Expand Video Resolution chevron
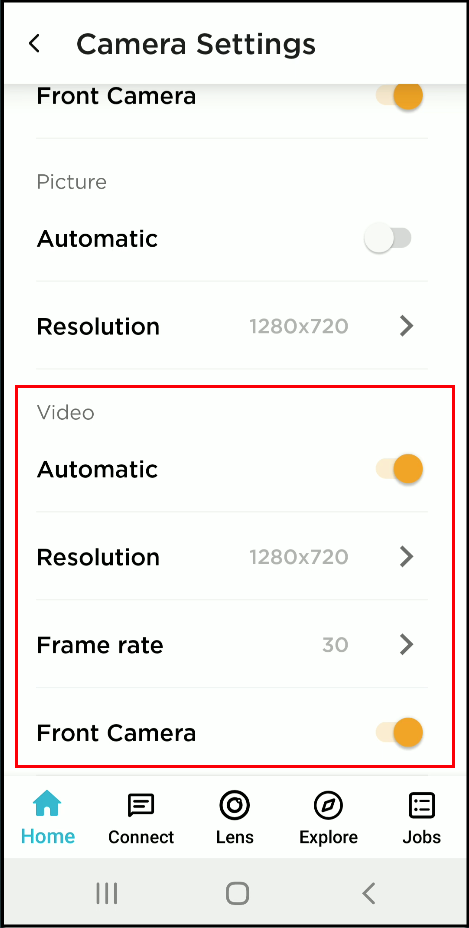 pos(406,557)
